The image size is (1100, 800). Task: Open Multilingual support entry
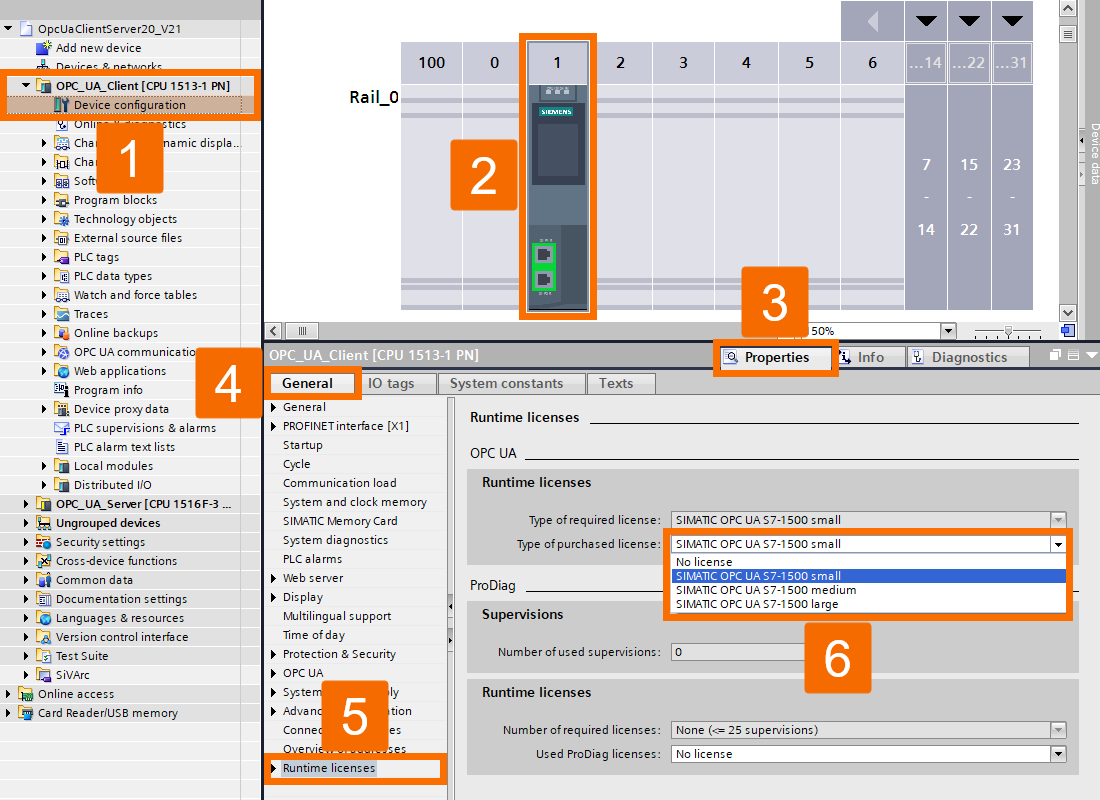pyautogui.click(x=337, y=616)
